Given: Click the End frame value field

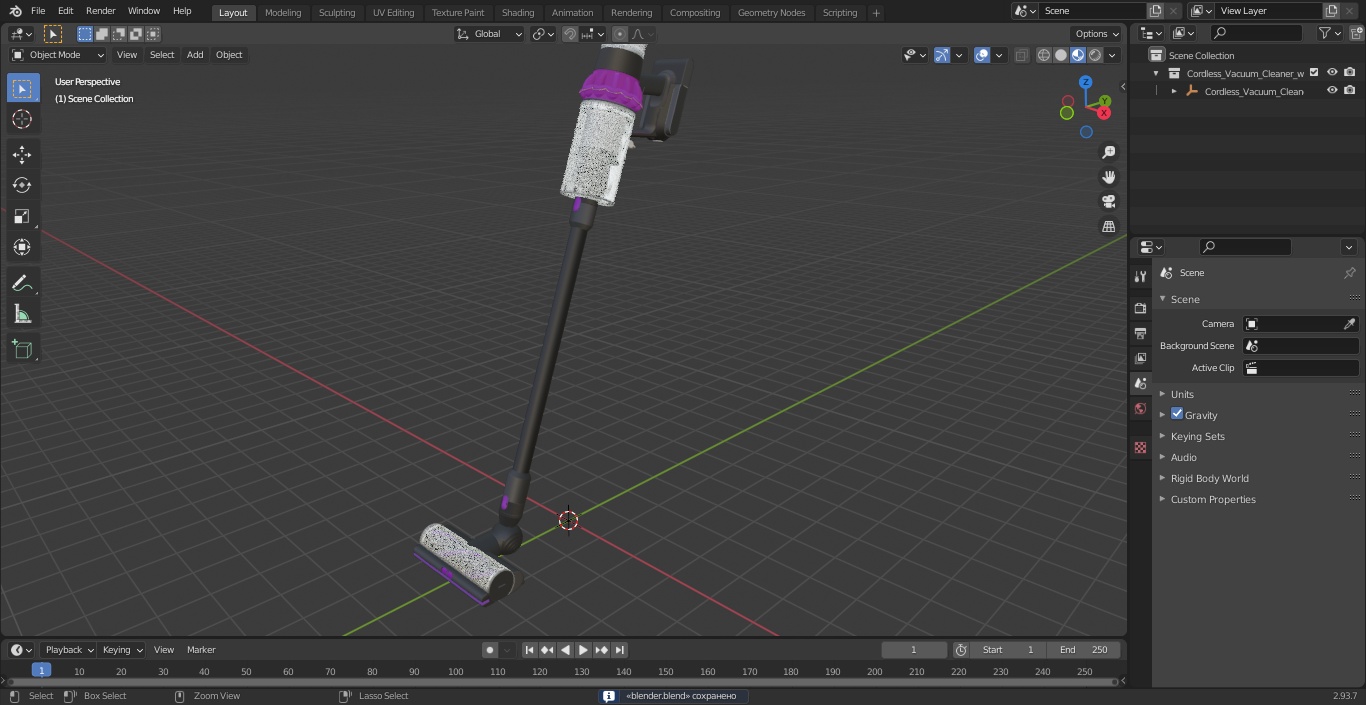Looking at the screenshot, I should click(1084, 650).
